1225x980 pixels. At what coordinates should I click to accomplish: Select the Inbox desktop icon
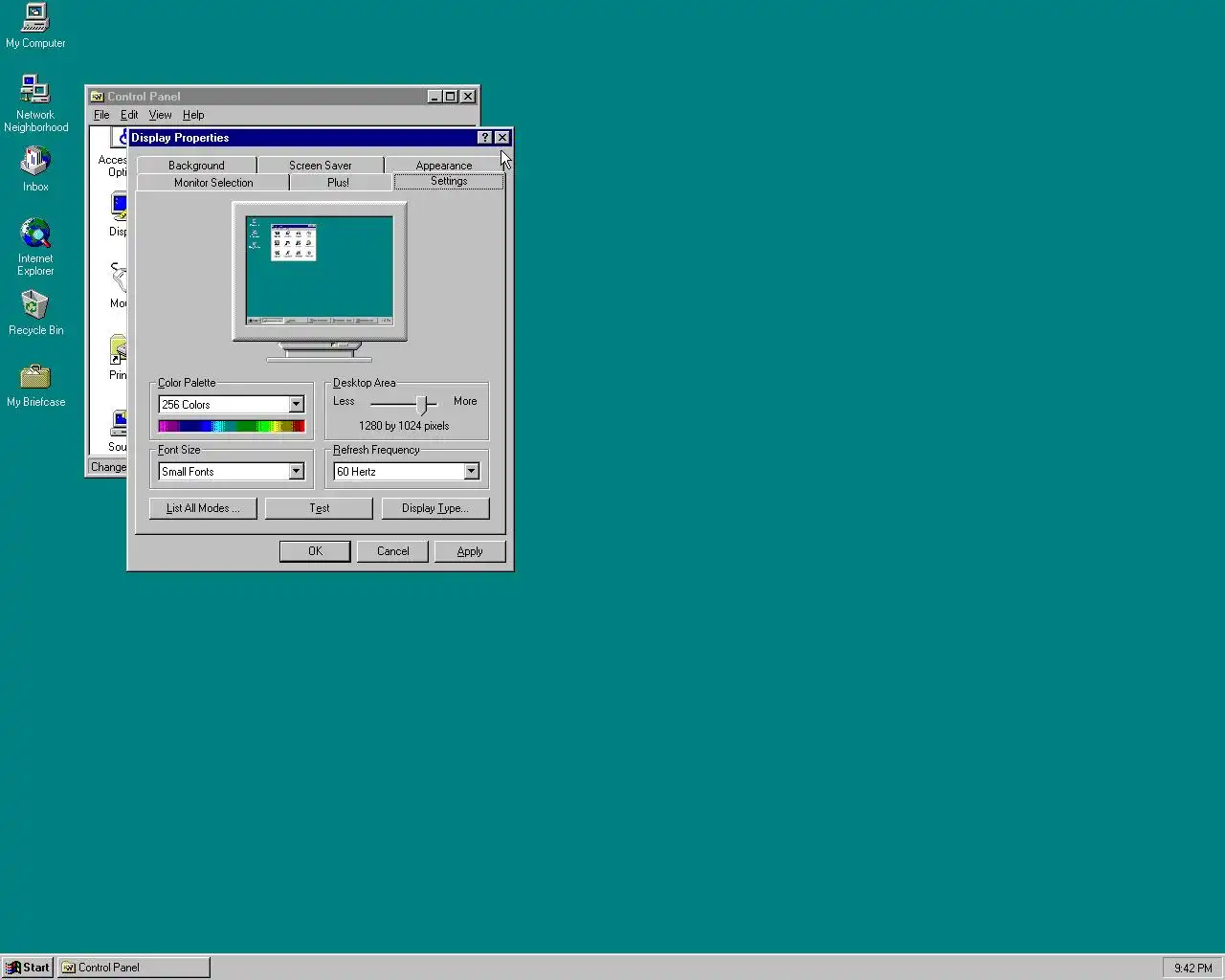tap(35, 168)
